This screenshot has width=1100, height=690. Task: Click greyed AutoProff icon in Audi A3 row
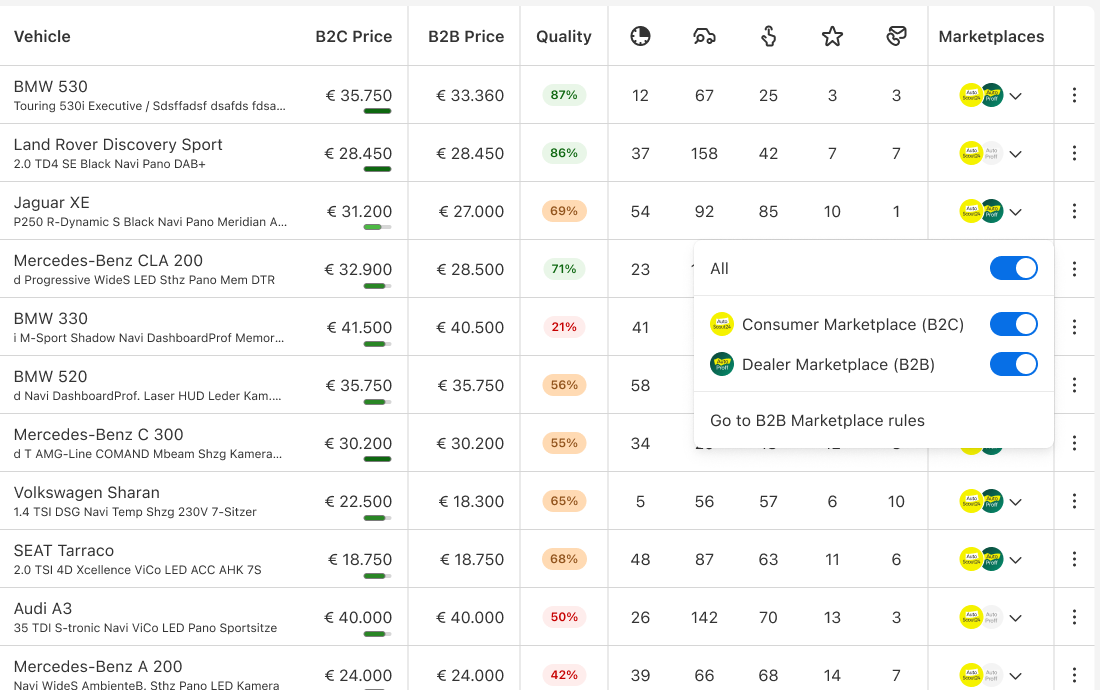pos(992,618)
